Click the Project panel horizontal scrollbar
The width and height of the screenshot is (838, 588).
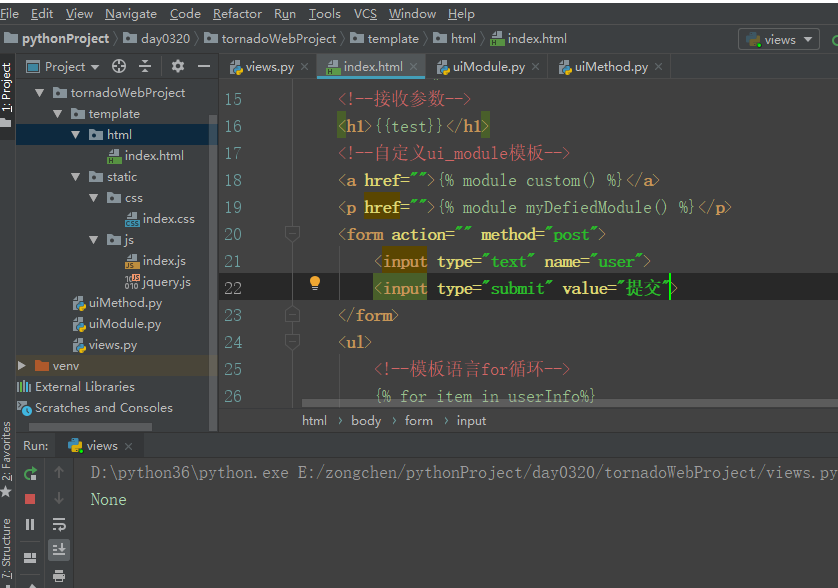pos(90,427)
